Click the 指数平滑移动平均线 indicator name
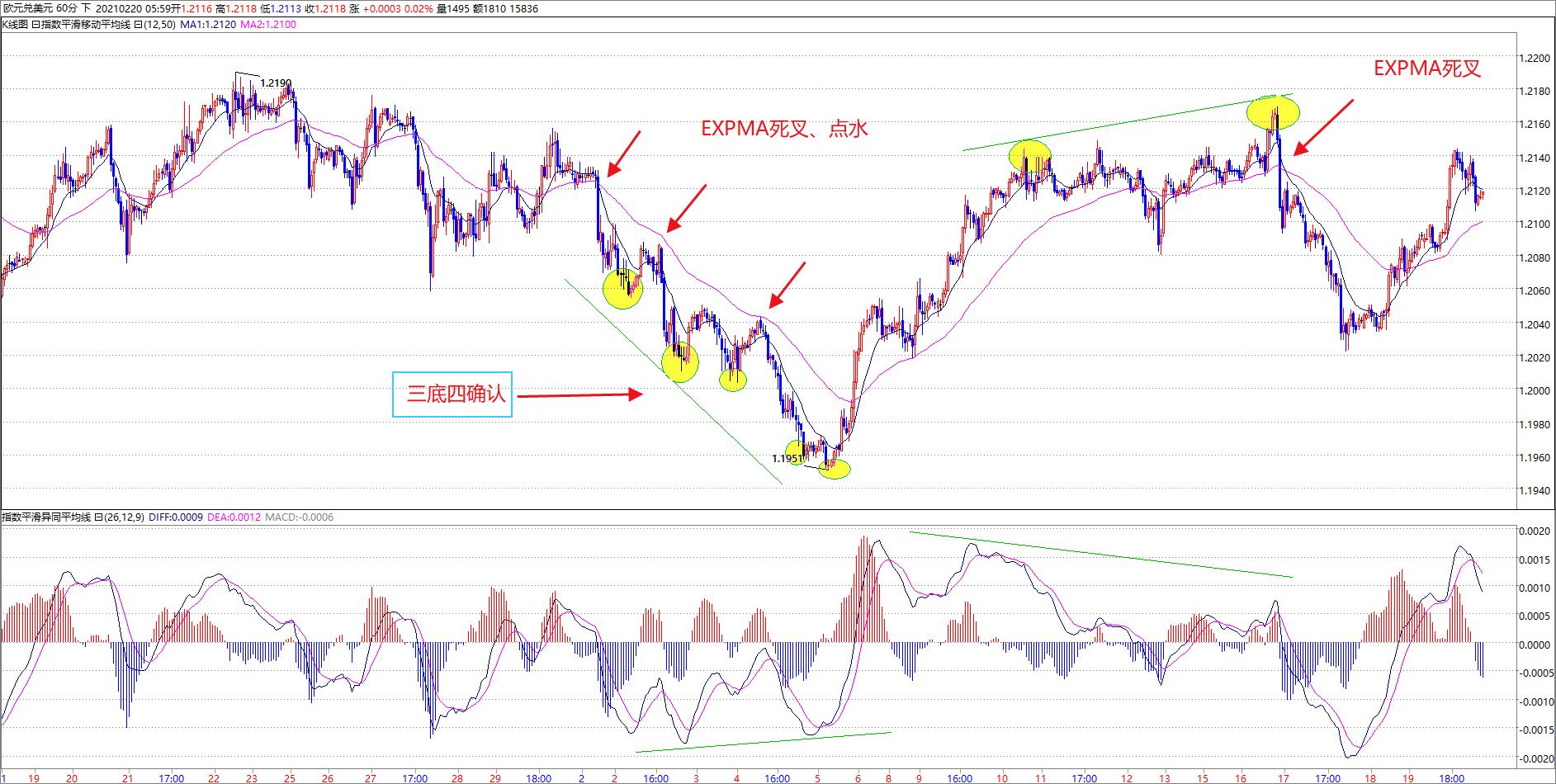This screenshot has height=784, width=1556. (85, 24)
